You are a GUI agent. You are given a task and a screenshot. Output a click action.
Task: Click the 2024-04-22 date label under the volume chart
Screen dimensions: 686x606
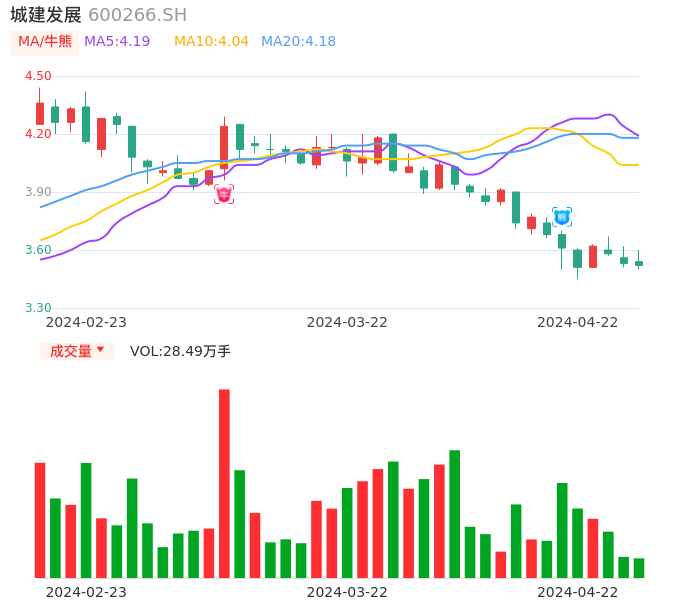pos(577,591)
